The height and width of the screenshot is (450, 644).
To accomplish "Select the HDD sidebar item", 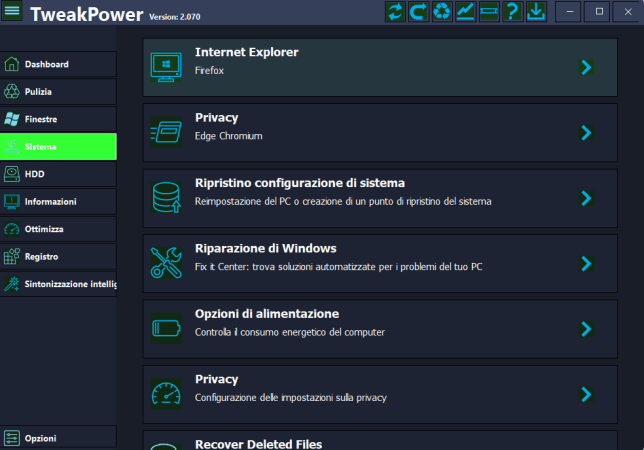I will point(35,174).
